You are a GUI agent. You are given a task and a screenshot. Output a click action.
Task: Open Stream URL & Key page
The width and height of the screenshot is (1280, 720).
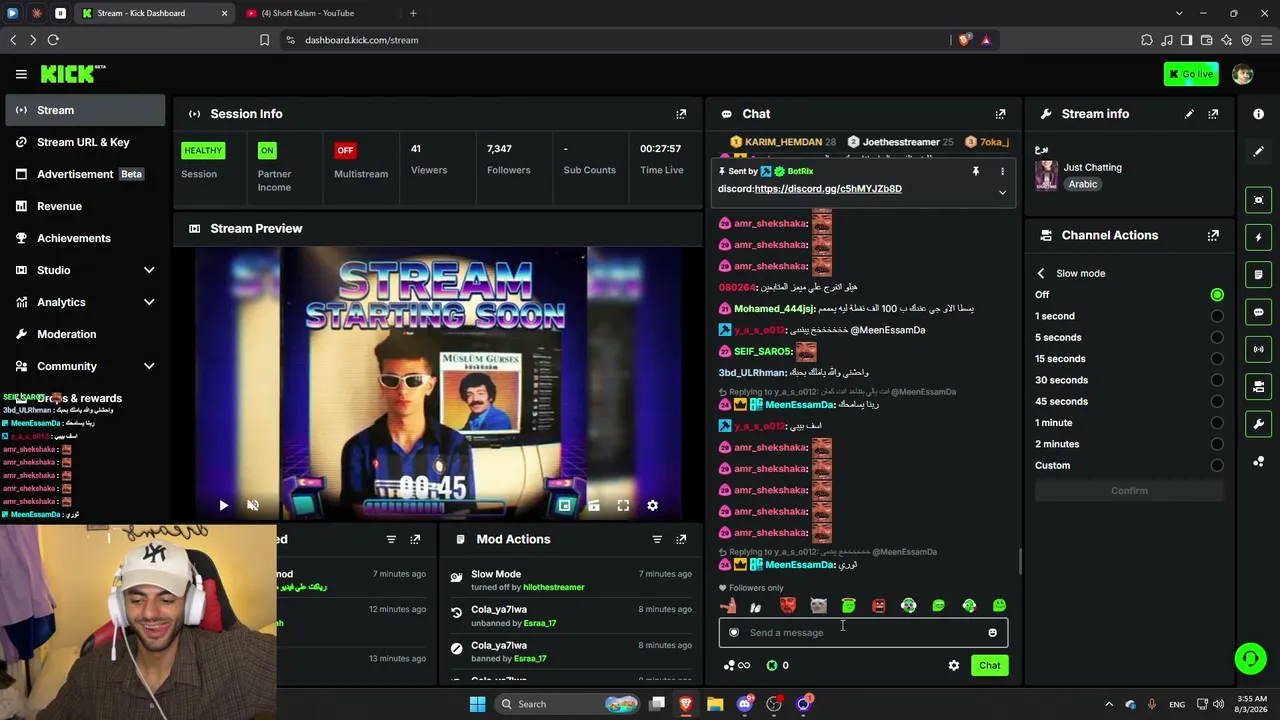pos(85,142)
